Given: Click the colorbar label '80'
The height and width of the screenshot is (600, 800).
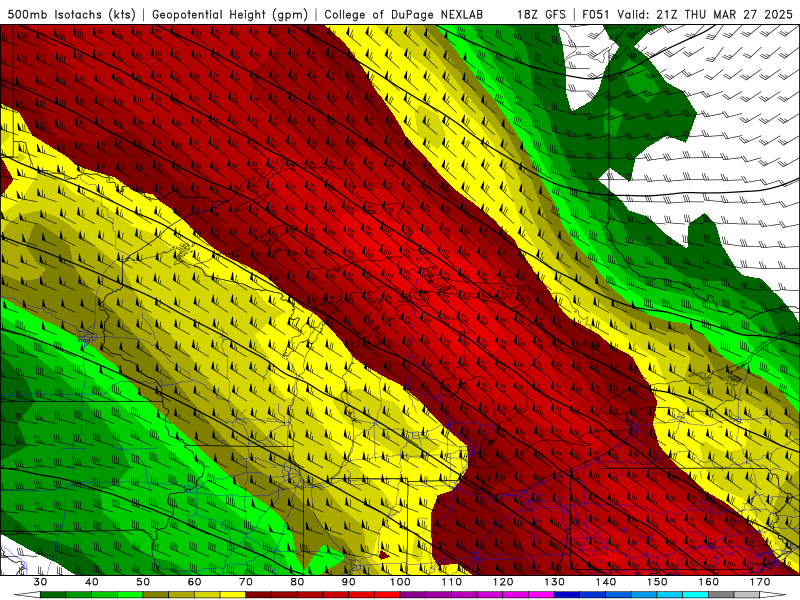Looking at the screenshot, I should click(x=297, y=582).
